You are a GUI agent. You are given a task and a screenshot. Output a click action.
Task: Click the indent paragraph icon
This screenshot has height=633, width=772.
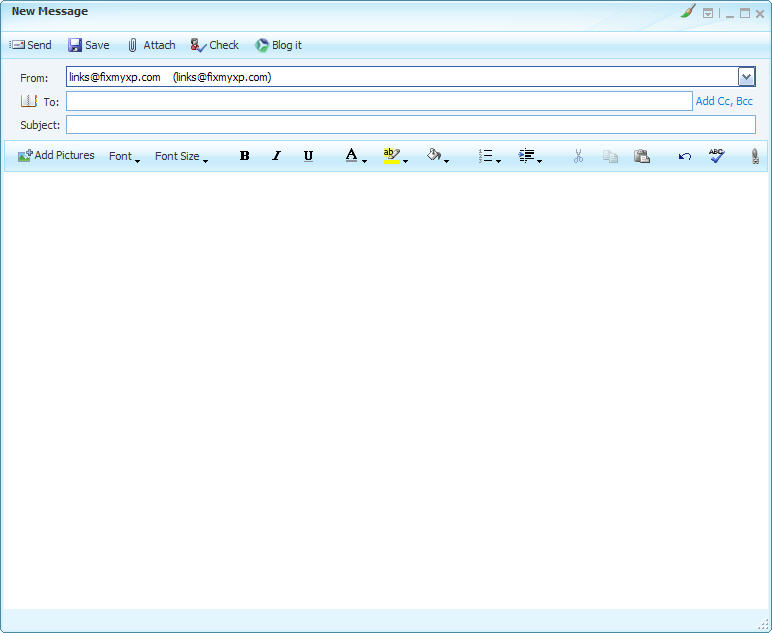[x=526, y=156]
